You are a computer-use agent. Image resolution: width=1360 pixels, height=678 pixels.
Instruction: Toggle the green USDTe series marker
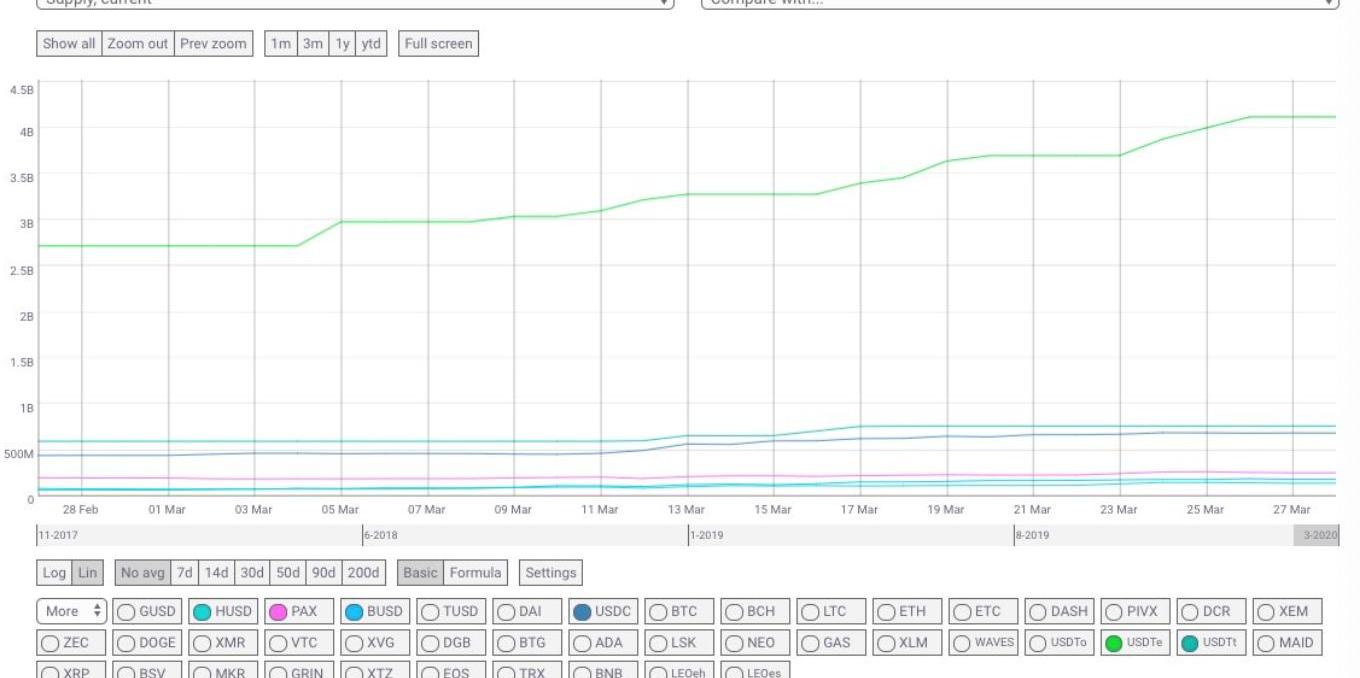(x=1113, y=643)
